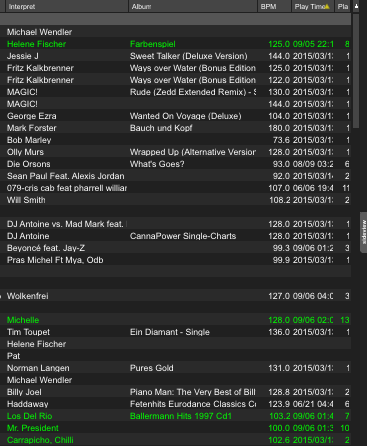Select George Ezra Wanted On Voyage row
The height and width of the screenshot is (446, 367).
tap(175, 116)
